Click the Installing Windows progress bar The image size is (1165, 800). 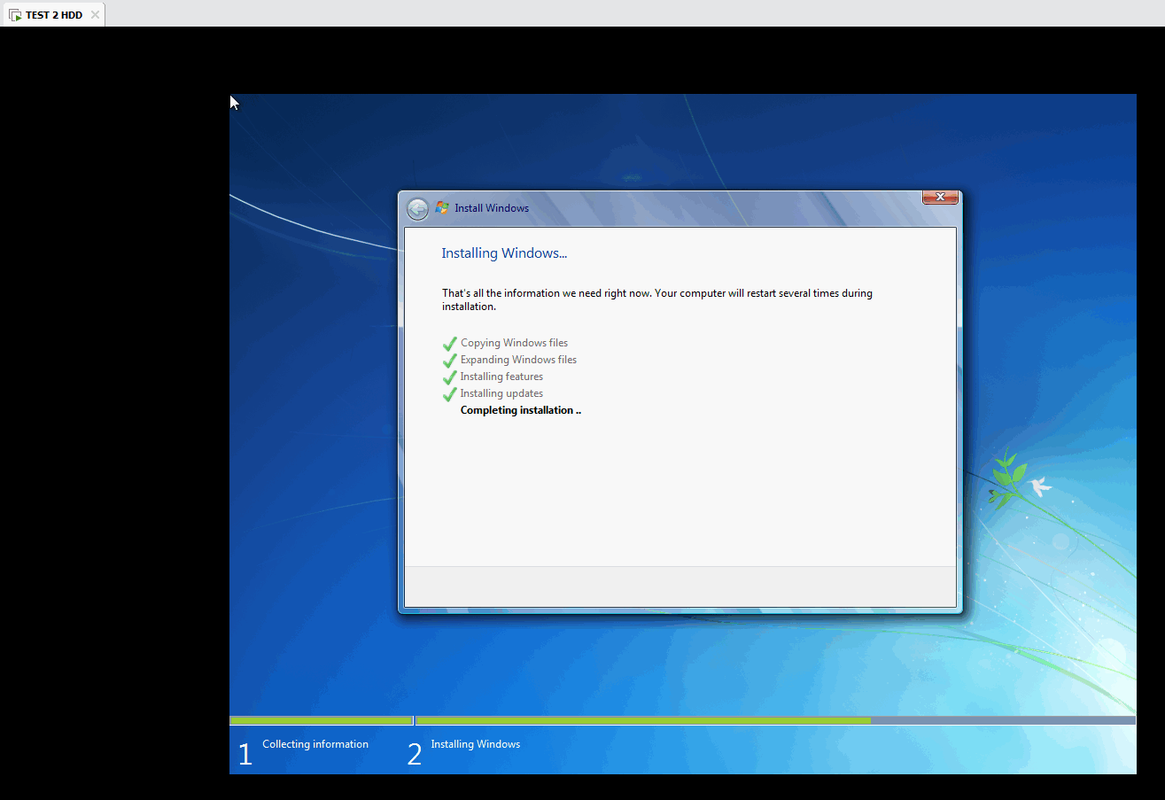(x=775, y=721)
